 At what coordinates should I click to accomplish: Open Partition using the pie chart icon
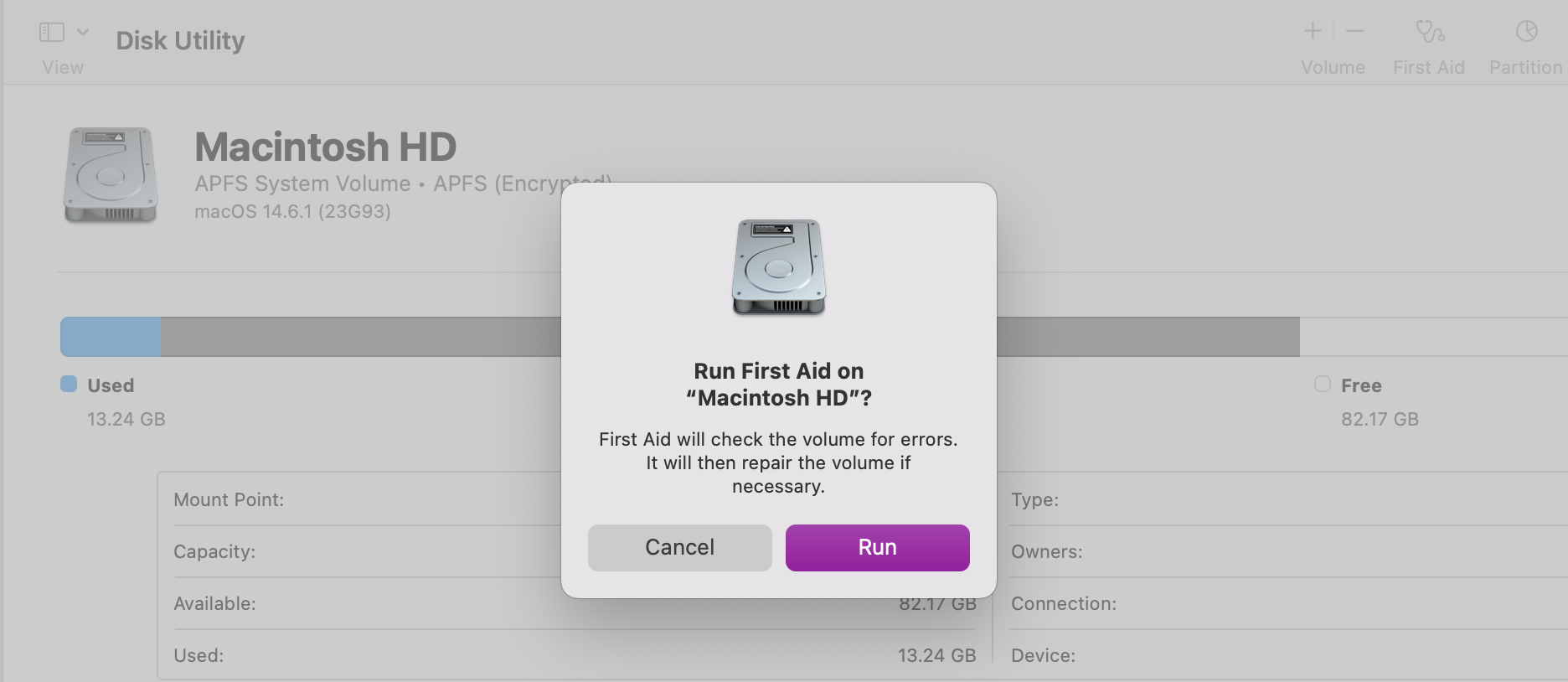pos(1526,32)
